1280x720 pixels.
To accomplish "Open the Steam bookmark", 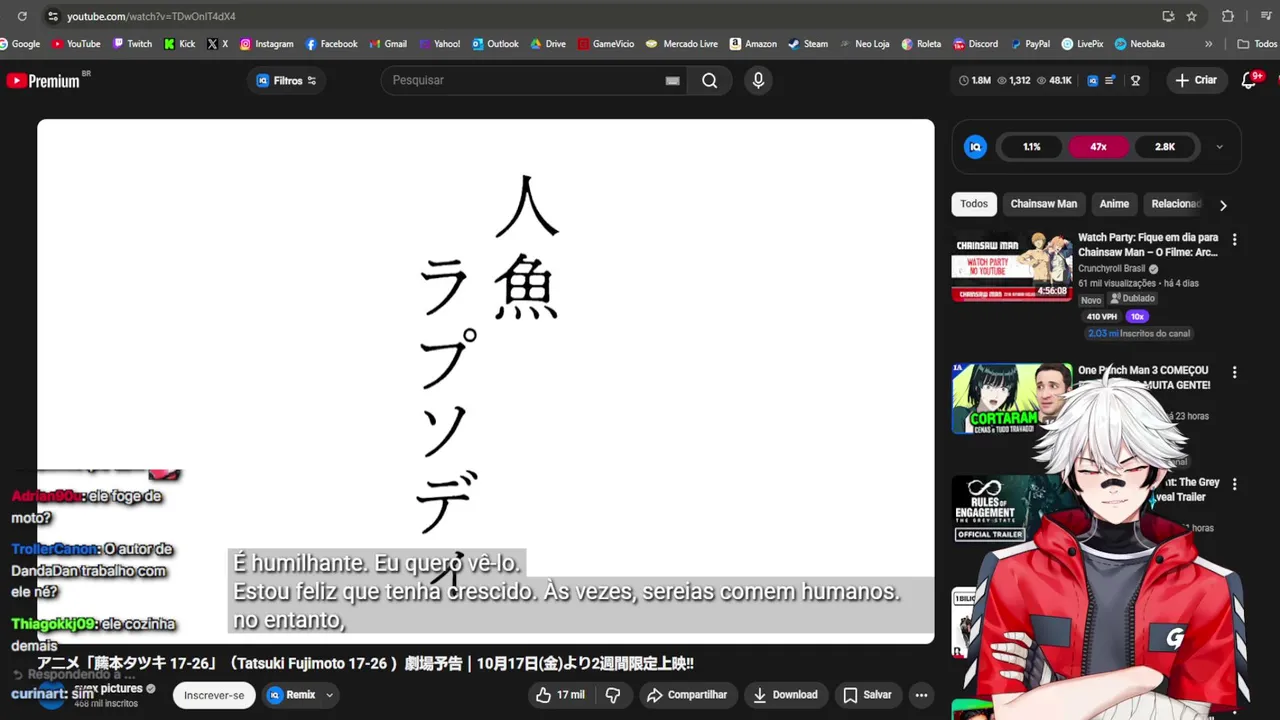I will (808, 44).
